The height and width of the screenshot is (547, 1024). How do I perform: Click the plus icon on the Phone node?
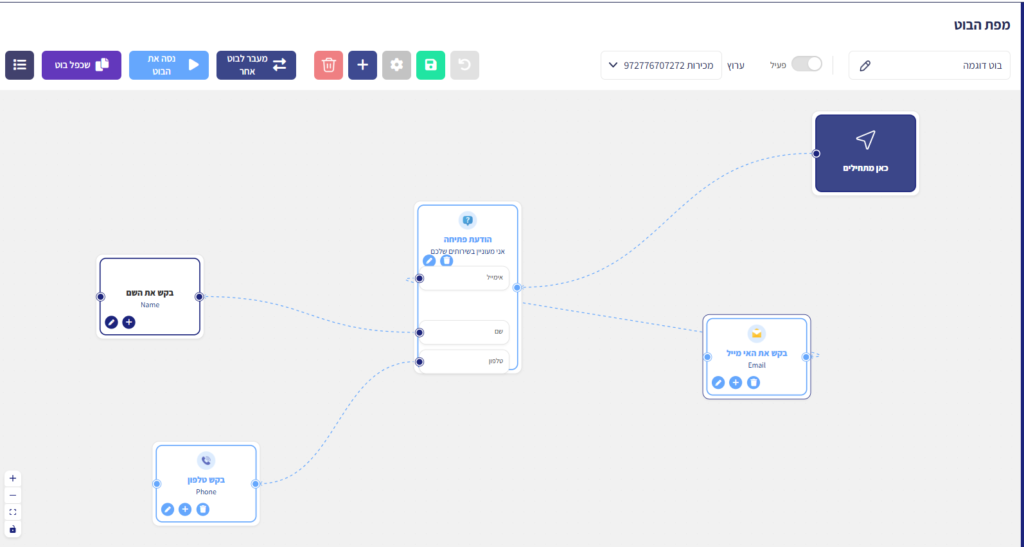(185, 509)
